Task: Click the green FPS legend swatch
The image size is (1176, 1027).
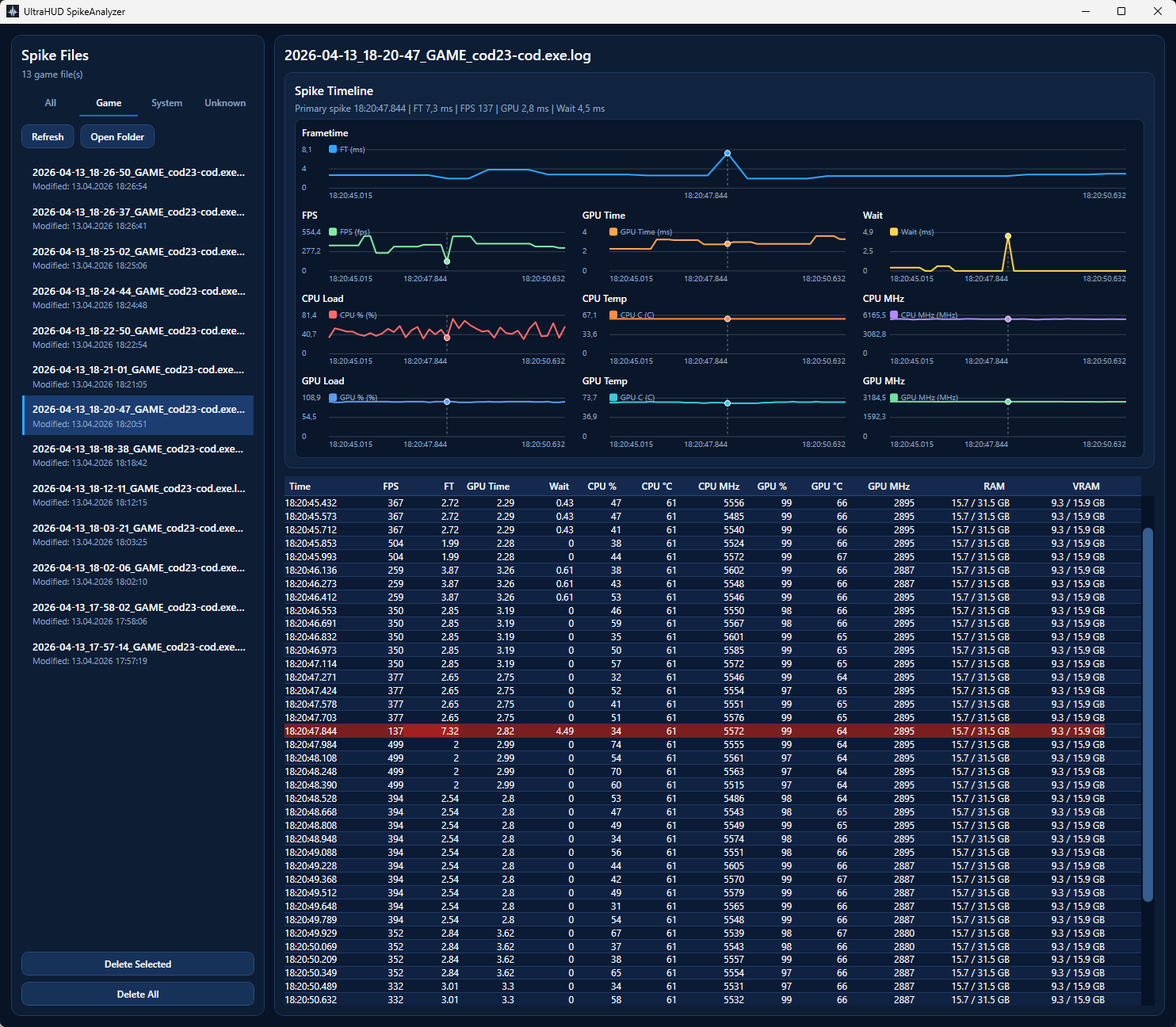Action: pyautogui.click(x=333, y=232)
